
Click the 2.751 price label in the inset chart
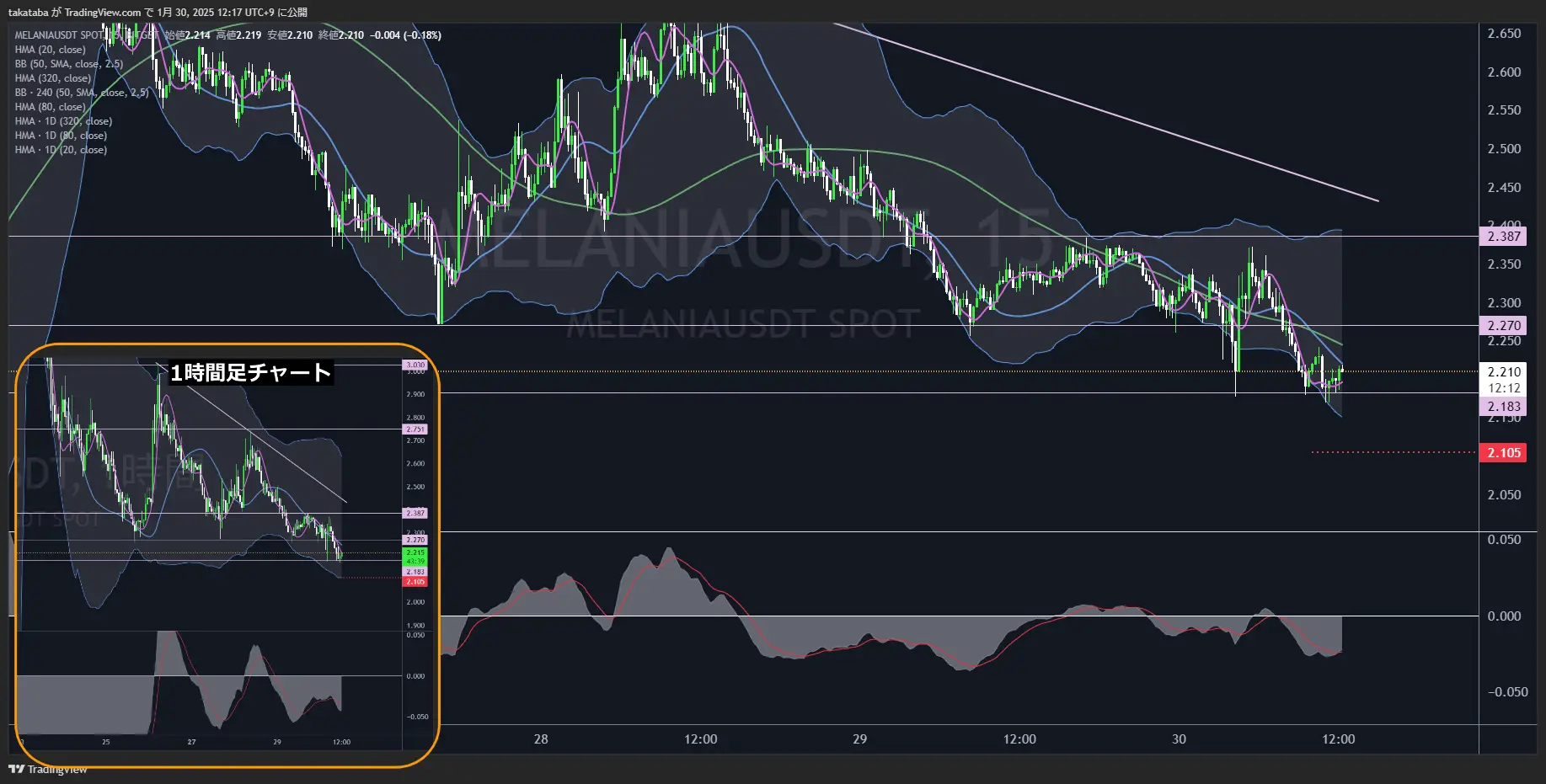pyautogui.click(x=415, y=429)
